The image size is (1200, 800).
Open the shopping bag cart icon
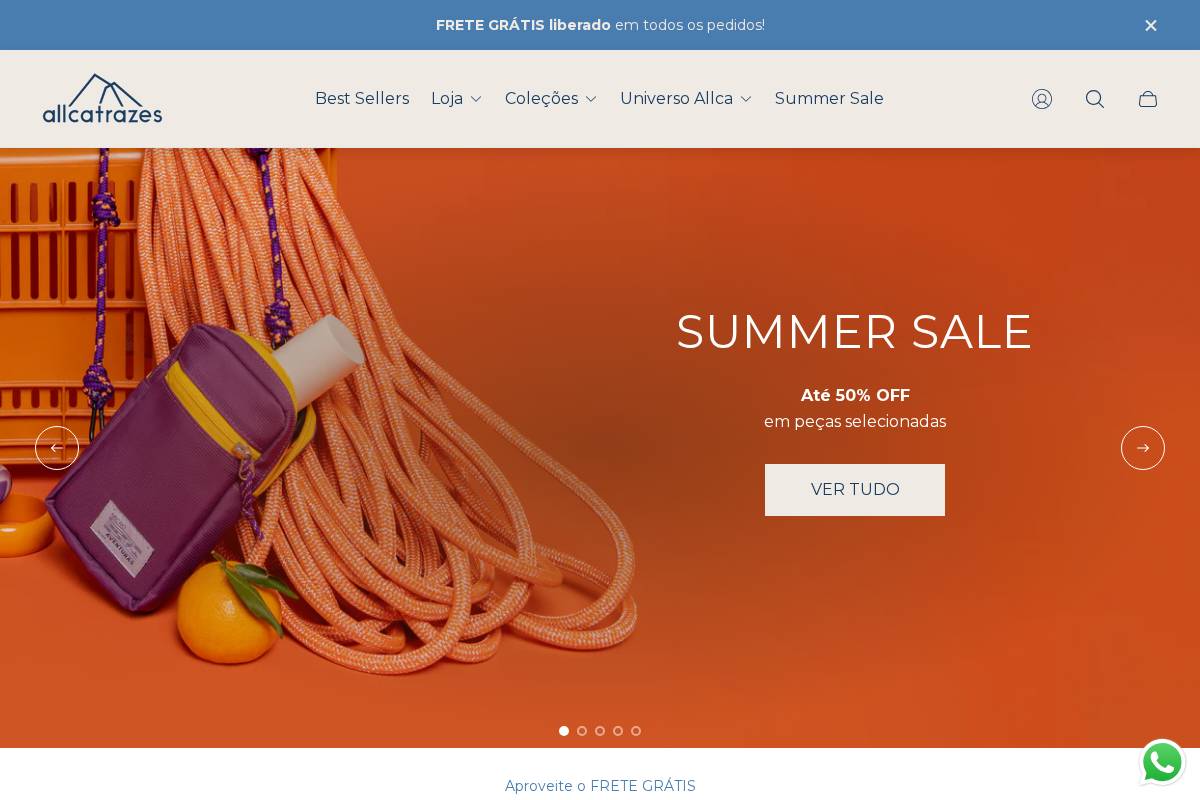click(1148, 99)
